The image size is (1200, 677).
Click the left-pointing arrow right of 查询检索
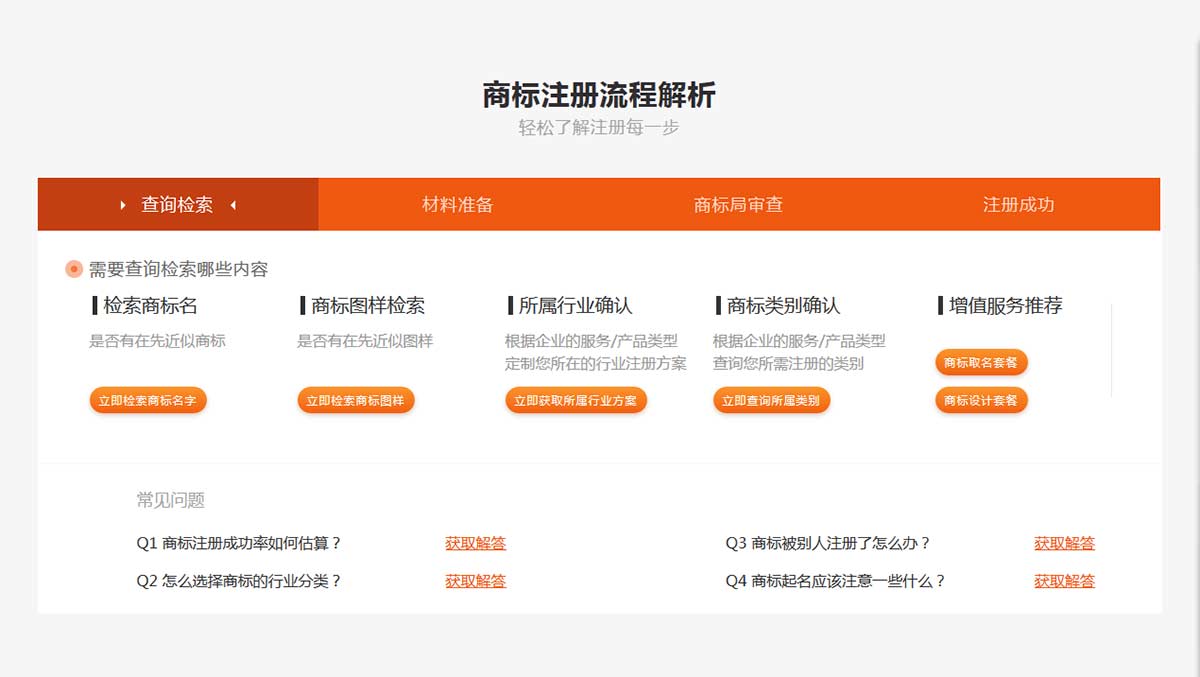click(233, 205)
